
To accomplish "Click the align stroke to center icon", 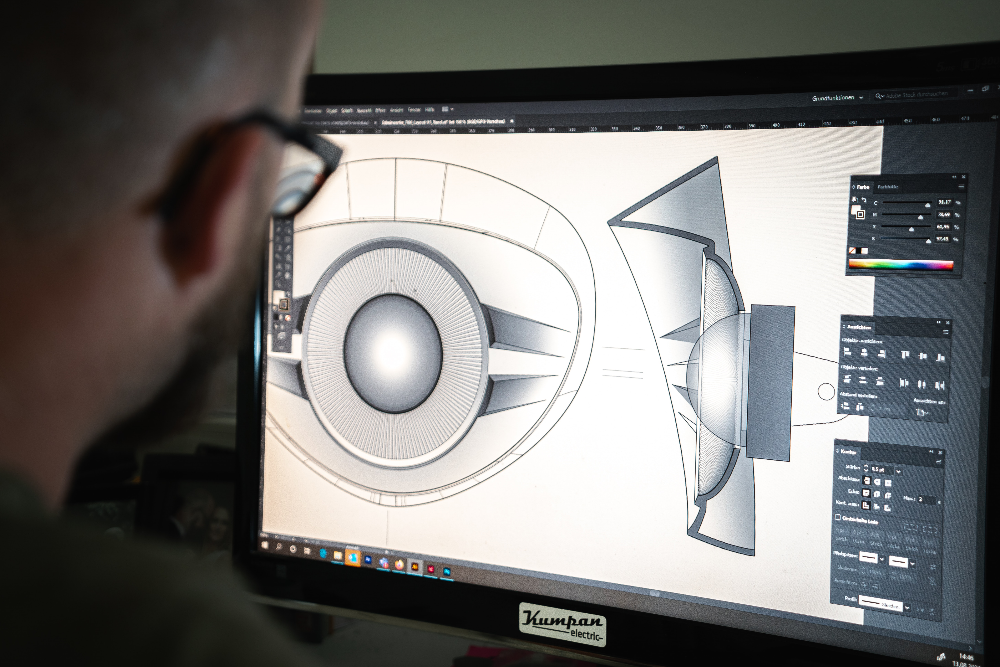I will coord(865,506).
